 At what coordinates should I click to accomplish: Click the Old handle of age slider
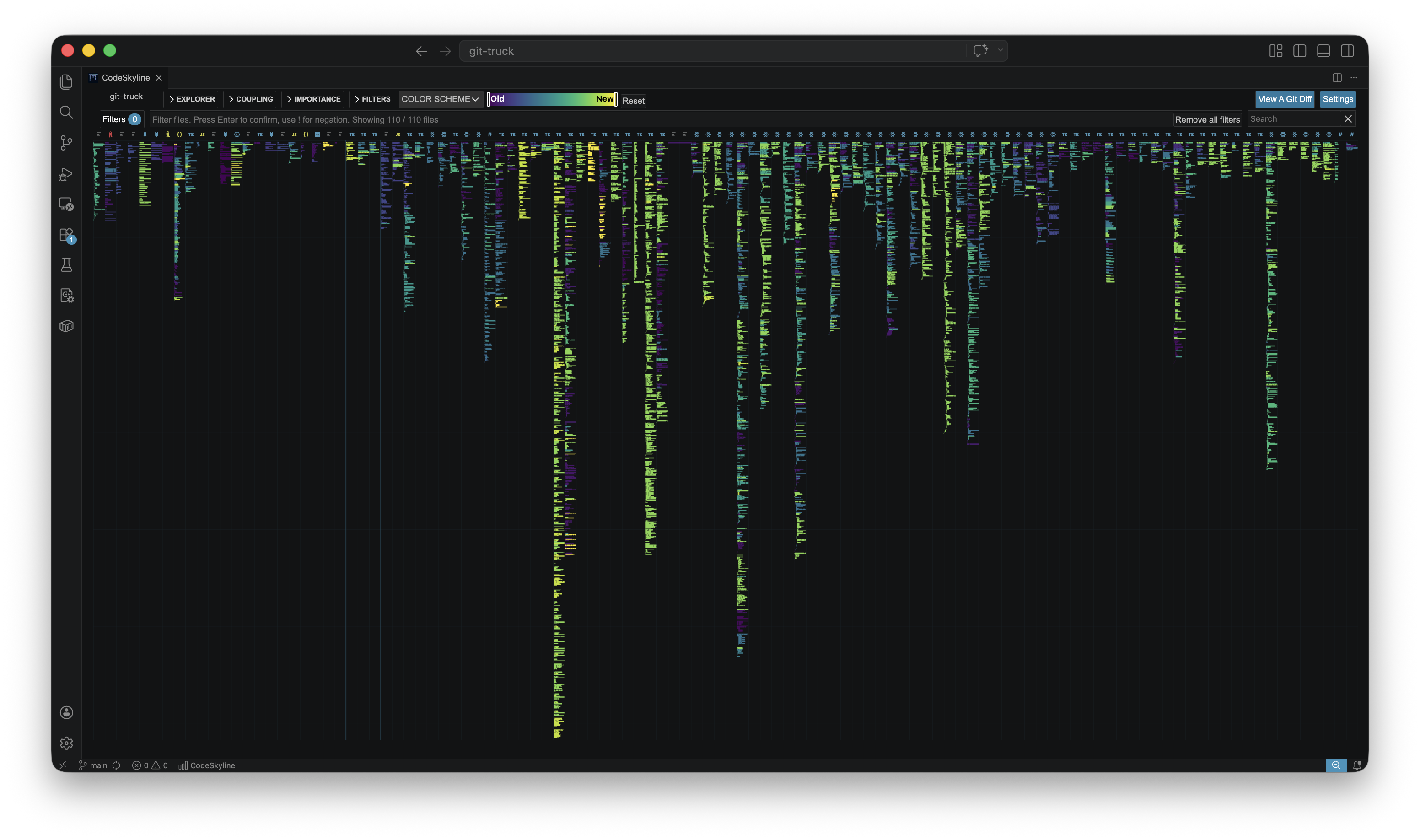point(489,99)
